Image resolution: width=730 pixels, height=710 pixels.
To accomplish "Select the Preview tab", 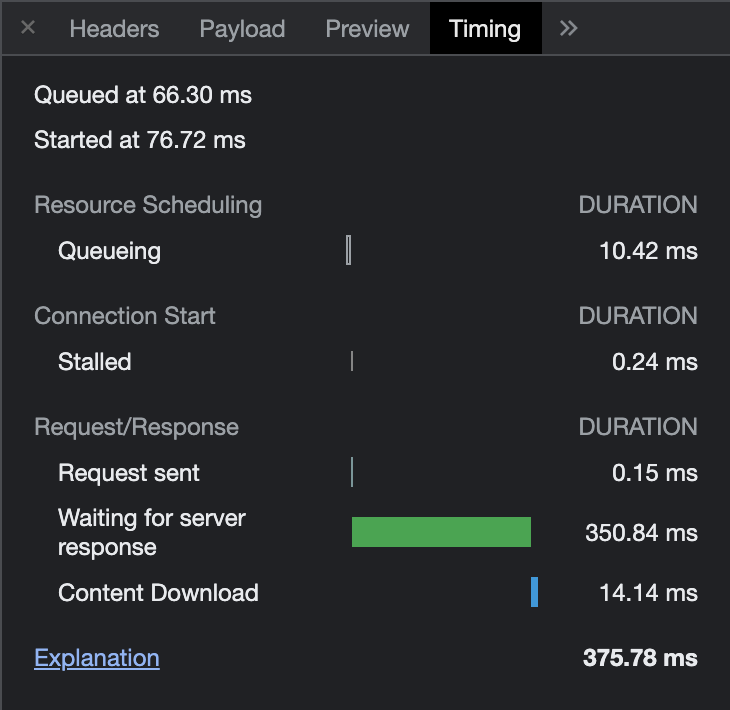I will coord(367,29).
